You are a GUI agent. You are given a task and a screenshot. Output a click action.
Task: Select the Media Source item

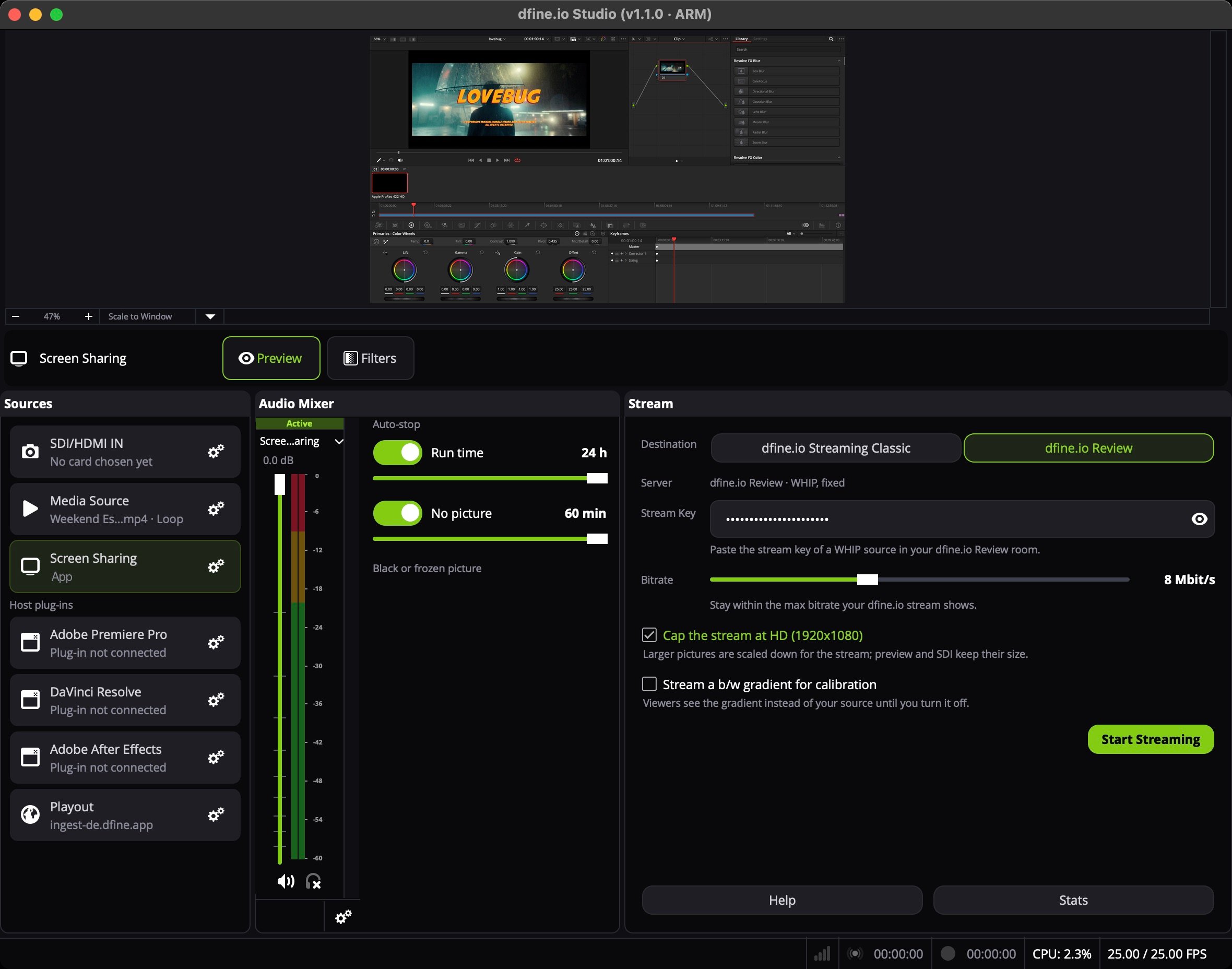[x=125, y=509]
